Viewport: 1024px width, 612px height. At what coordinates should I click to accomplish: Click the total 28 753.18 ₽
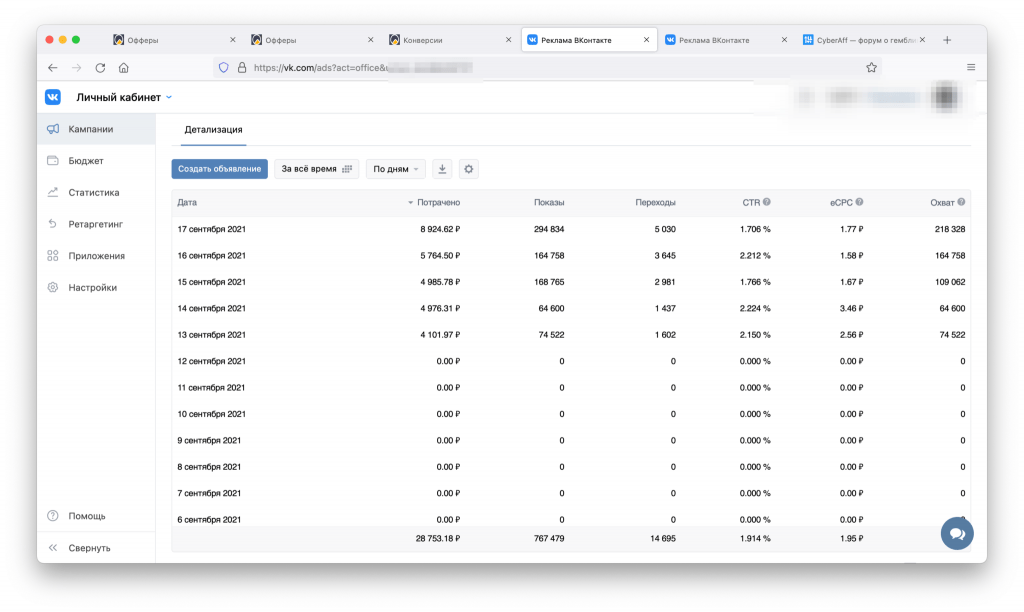438,539
